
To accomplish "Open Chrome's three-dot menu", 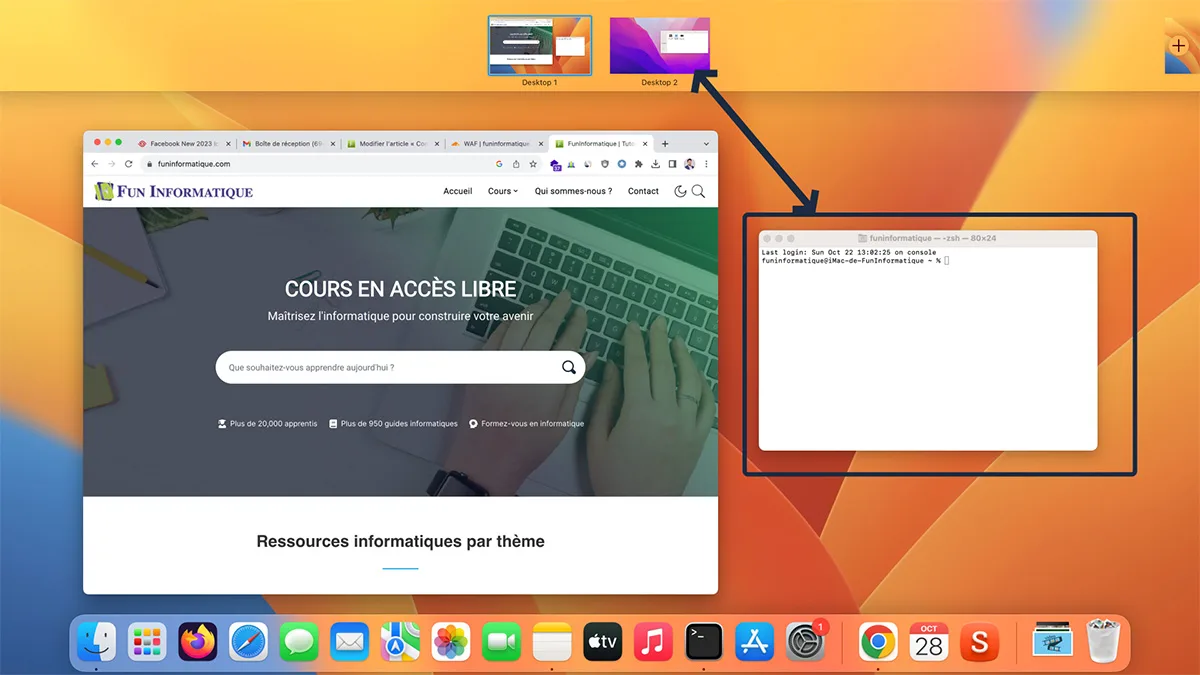I will (x=706, y=164).
